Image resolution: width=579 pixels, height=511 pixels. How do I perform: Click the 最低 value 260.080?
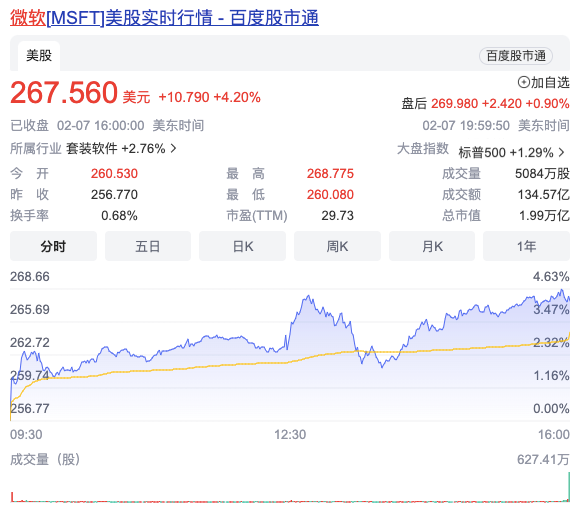[330, 195]
